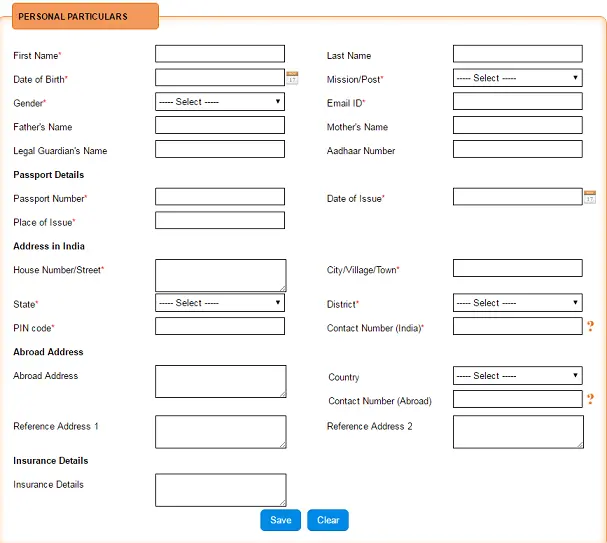Click the Reference Address 1 text area
The width and height of the screenshot is (607, 543).
pyautogui.click(x=221, y=432)
